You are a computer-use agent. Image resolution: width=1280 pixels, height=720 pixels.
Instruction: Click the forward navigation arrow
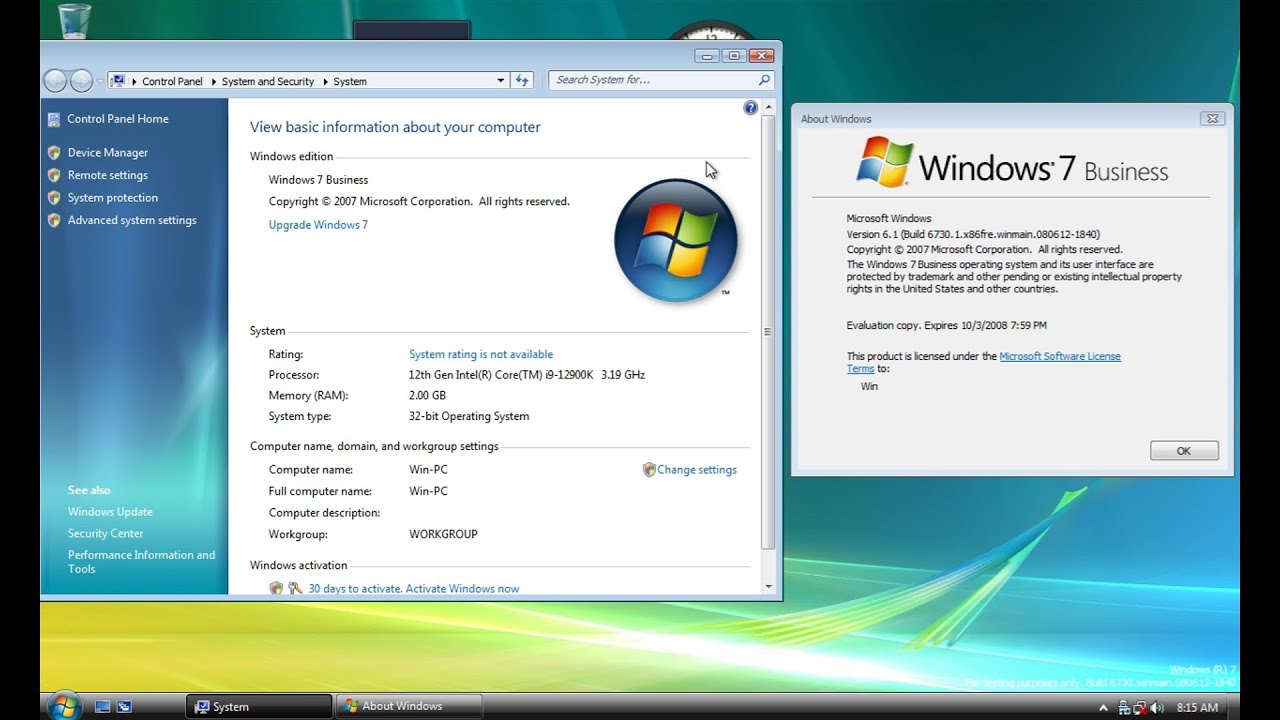point(81,81)
